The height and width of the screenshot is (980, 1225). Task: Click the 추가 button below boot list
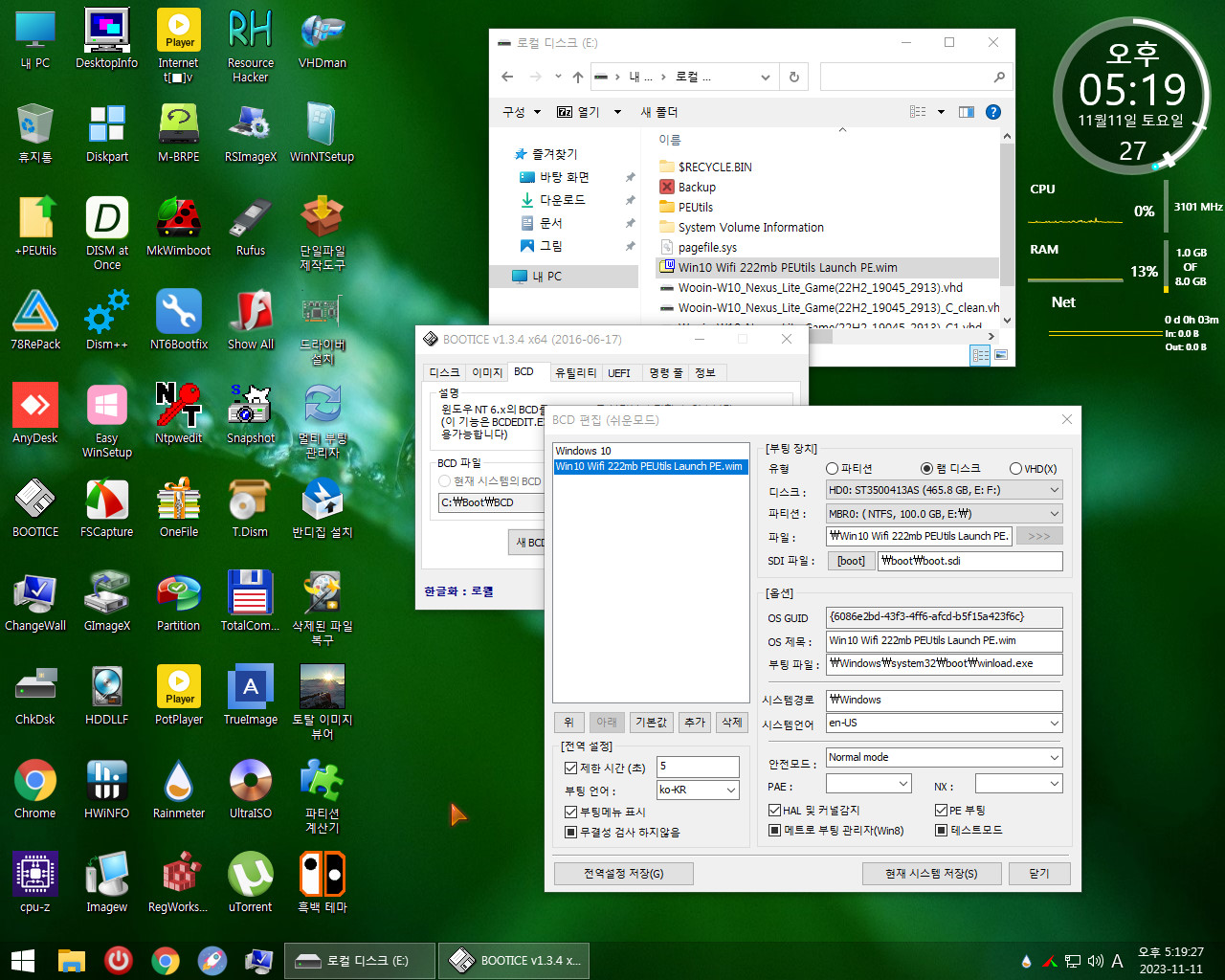(695, 723)
